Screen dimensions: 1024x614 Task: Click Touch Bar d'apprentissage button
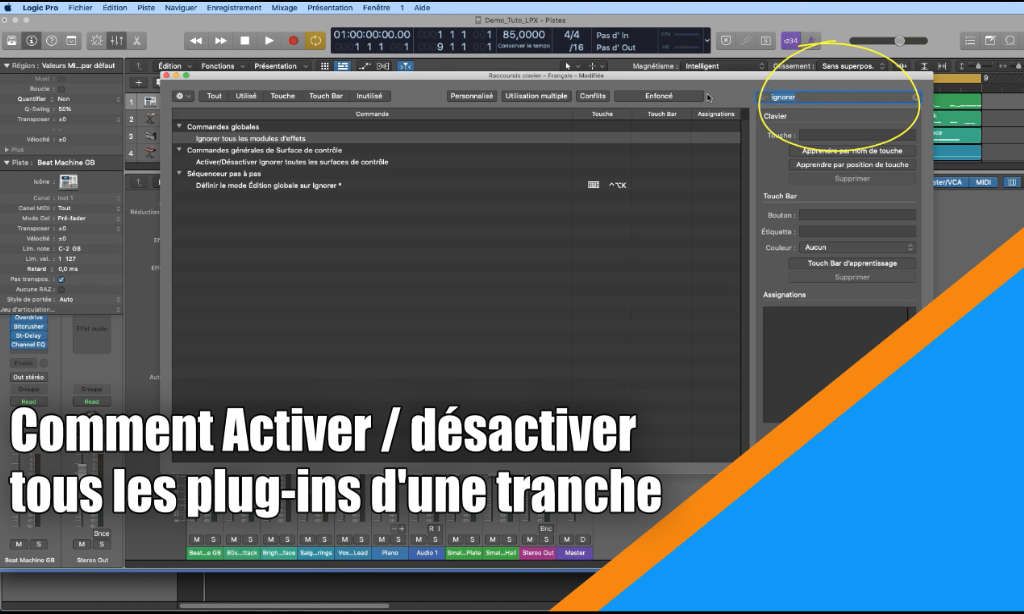[852, 263]
